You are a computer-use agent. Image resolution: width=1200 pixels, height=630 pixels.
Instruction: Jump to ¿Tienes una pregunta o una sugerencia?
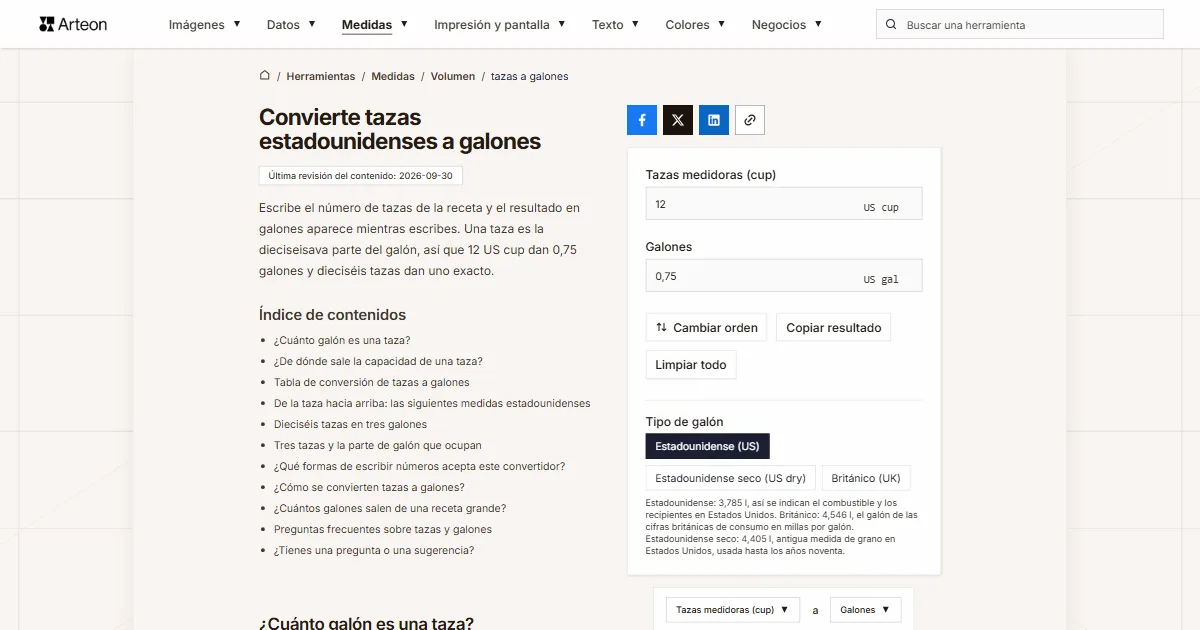coord(374,550)
